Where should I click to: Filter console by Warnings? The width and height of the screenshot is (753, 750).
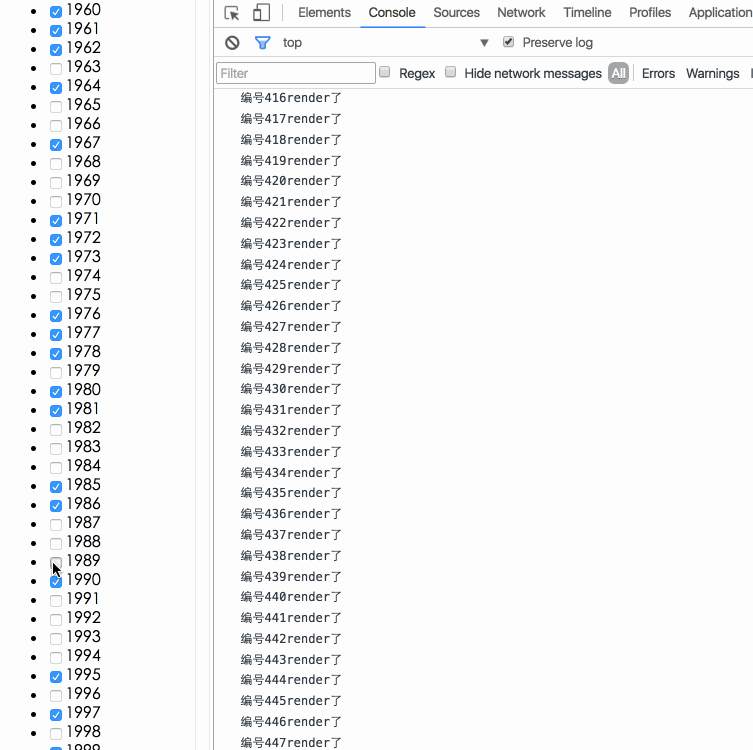[712, 73]
